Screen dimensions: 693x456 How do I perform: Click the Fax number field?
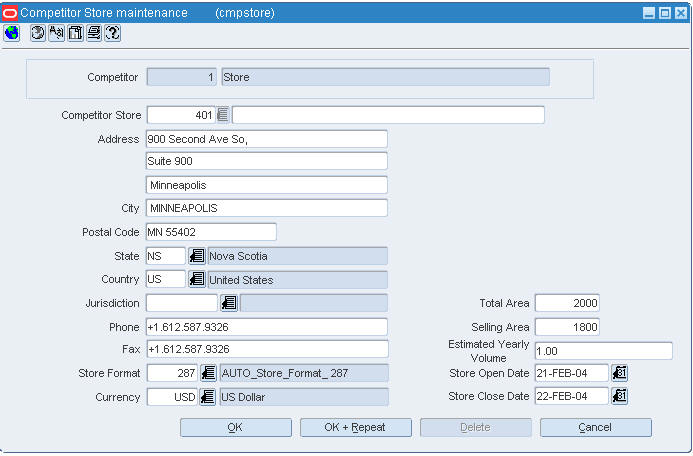(x=267, y=349)
